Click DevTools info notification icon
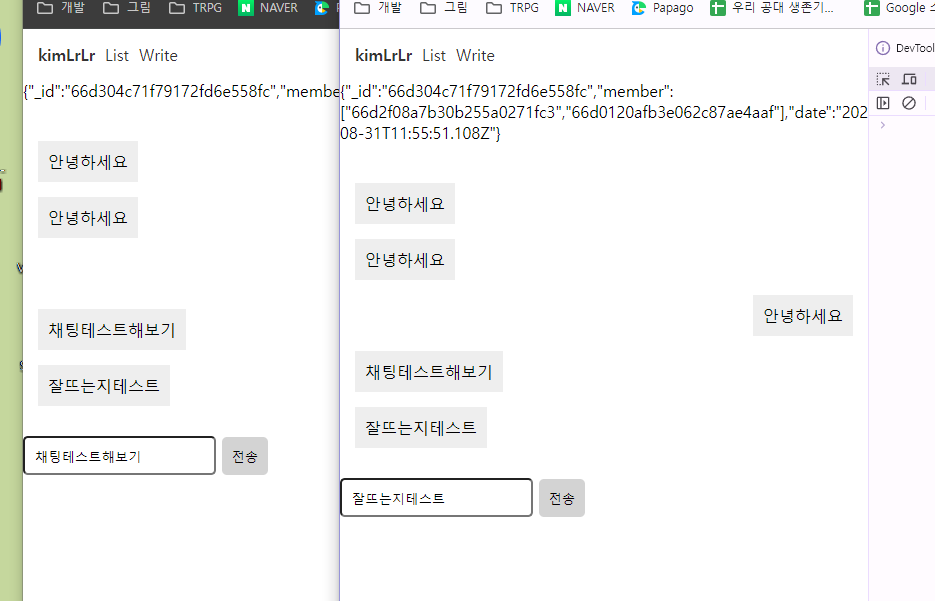 click(883, 48)
